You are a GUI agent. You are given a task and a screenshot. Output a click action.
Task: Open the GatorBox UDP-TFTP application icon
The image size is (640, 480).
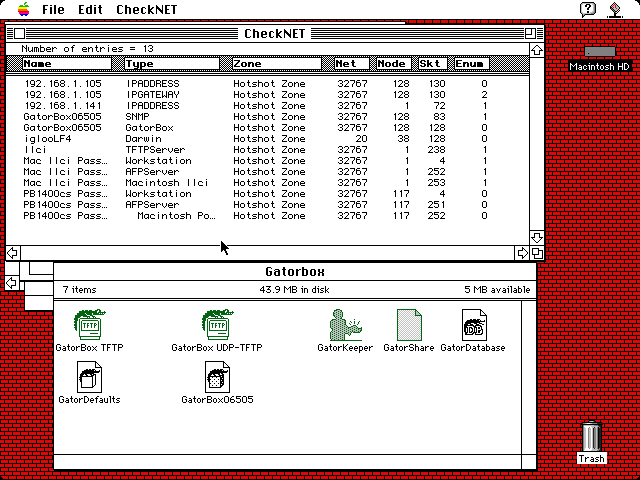click(x=217, y=325)
